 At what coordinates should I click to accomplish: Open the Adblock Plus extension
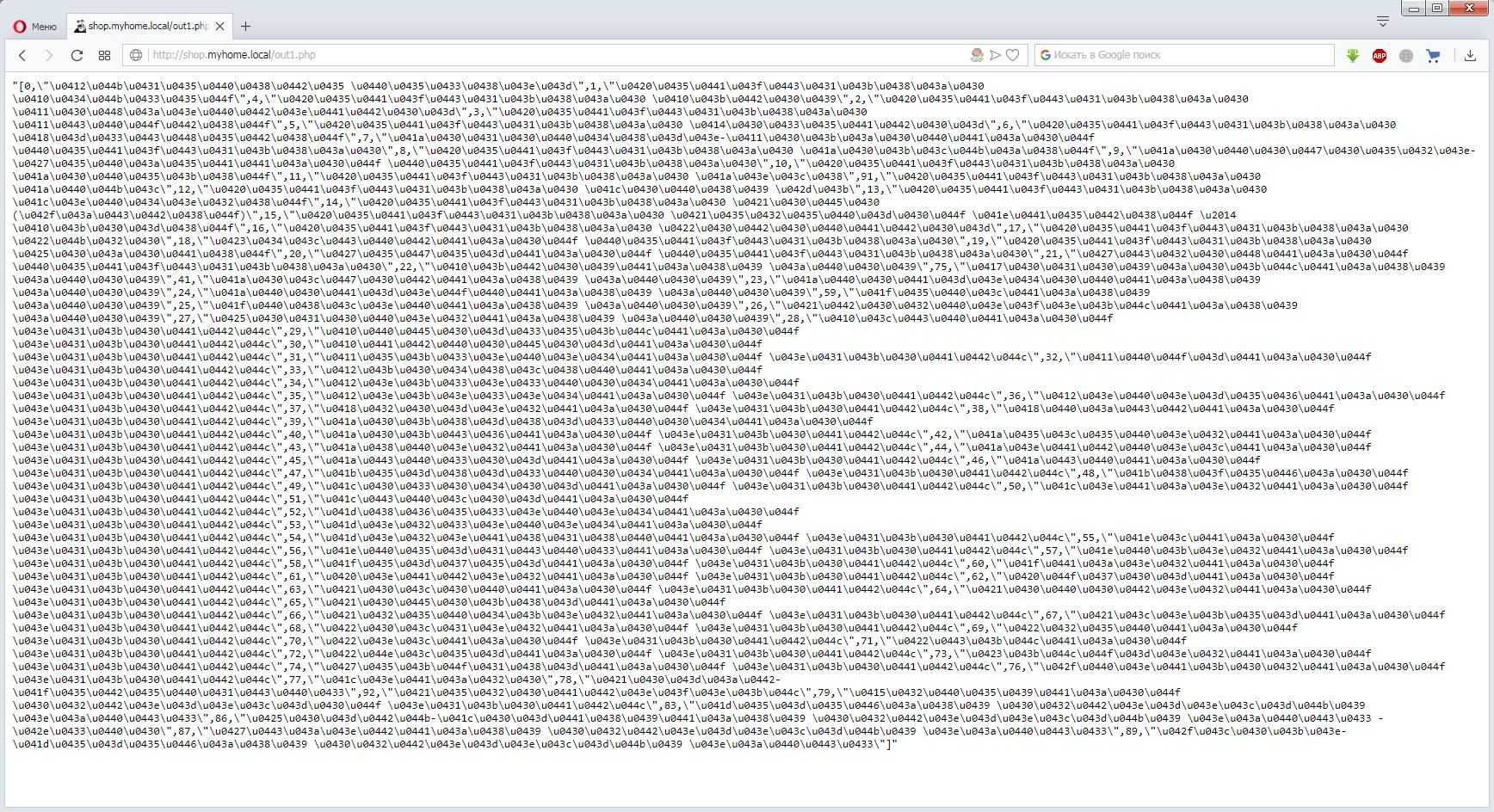(x=1380, y=55)
